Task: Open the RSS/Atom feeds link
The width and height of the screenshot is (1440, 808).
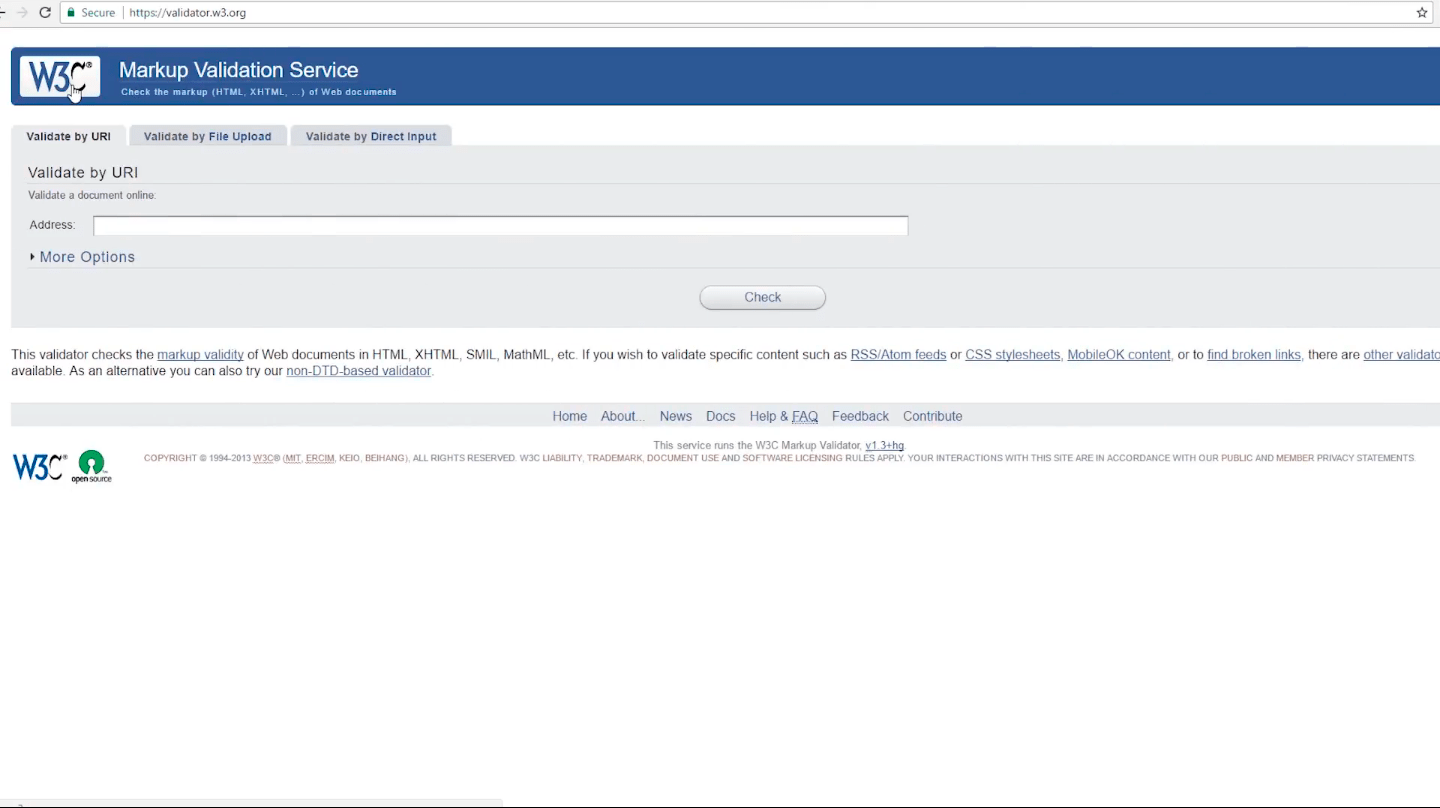Action: click(898, 355)
